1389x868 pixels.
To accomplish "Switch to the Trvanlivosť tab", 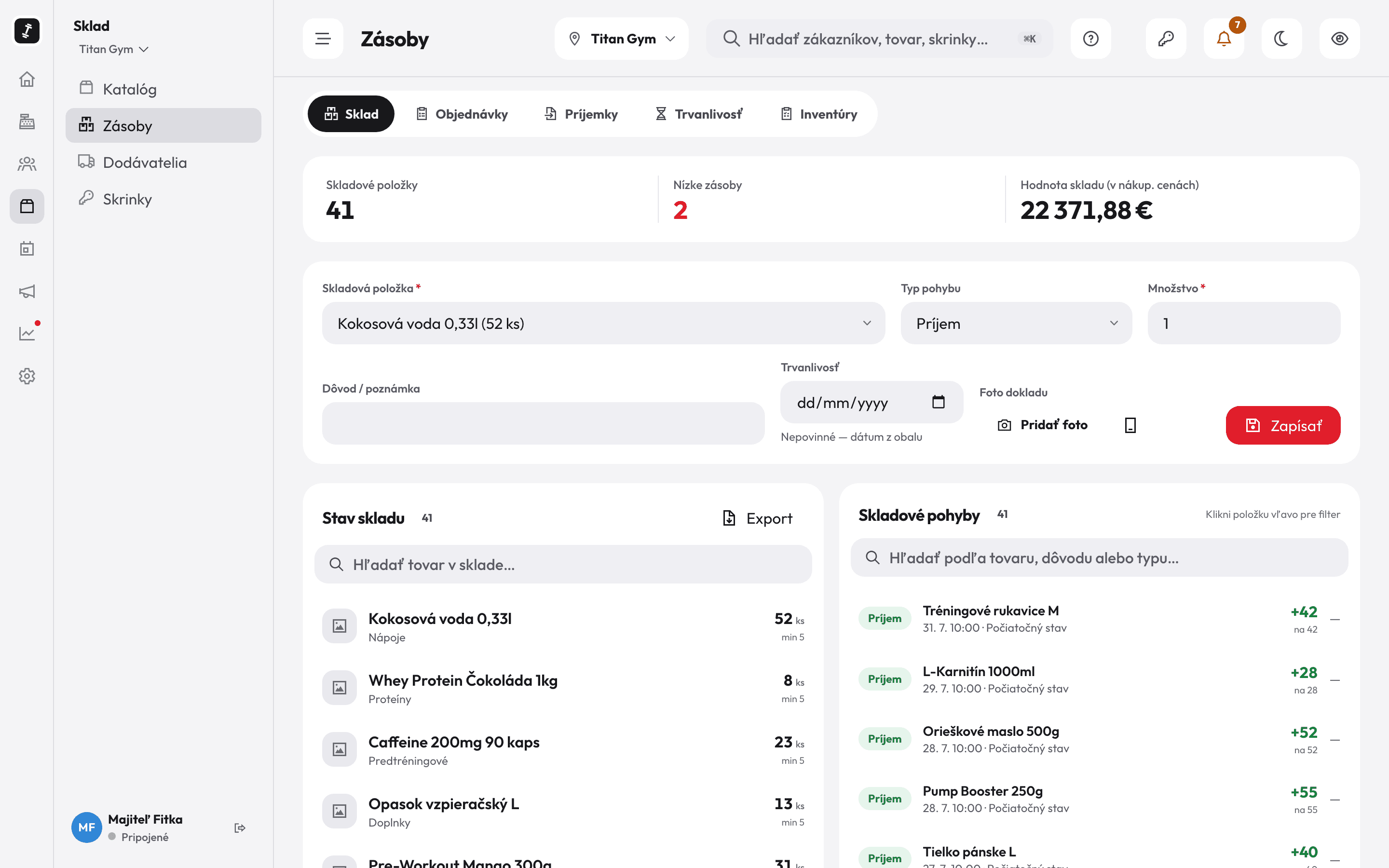I will point(699,114).
